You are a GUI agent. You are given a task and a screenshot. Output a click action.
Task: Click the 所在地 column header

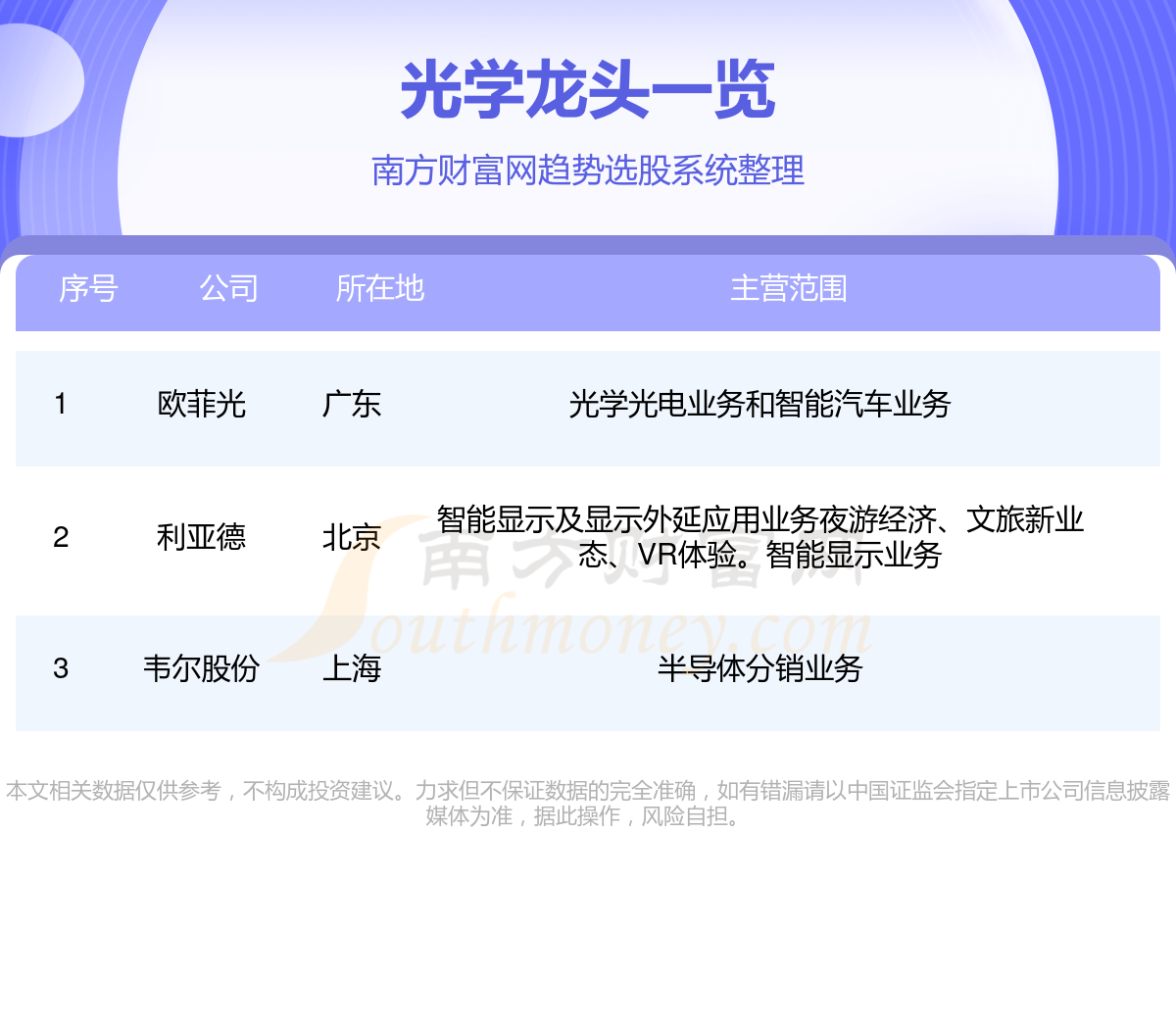[x=380, y=288]
